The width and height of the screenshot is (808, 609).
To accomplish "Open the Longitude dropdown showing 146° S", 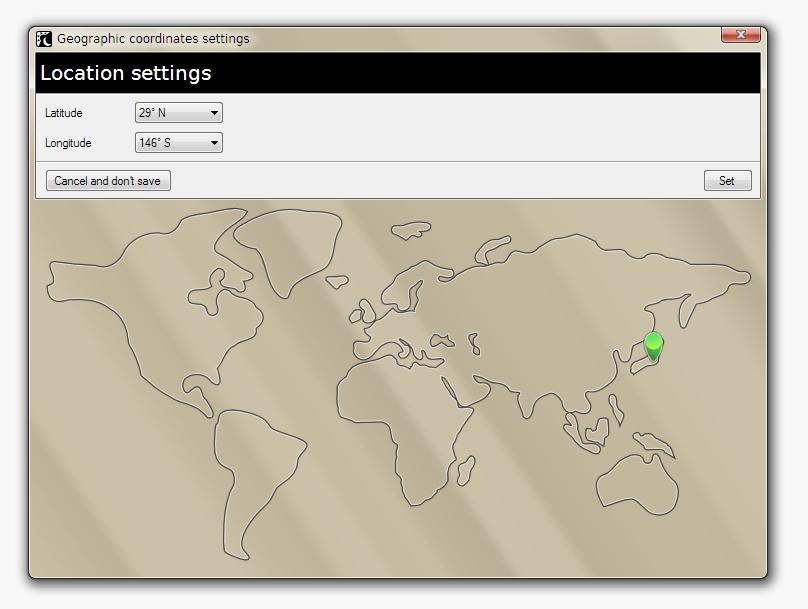I will [x=178, y=142].
